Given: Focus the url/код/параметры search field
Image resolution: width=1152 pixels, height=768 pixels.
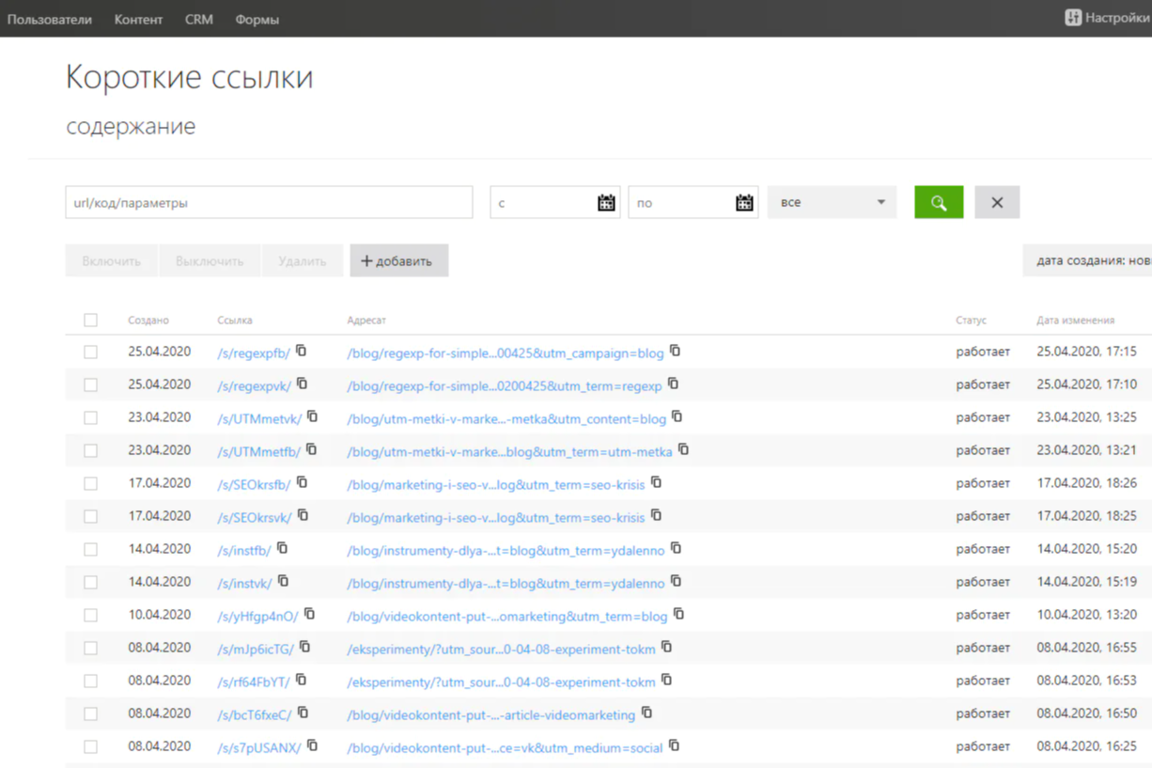Looking at the screenshot, I should (268, 202).
